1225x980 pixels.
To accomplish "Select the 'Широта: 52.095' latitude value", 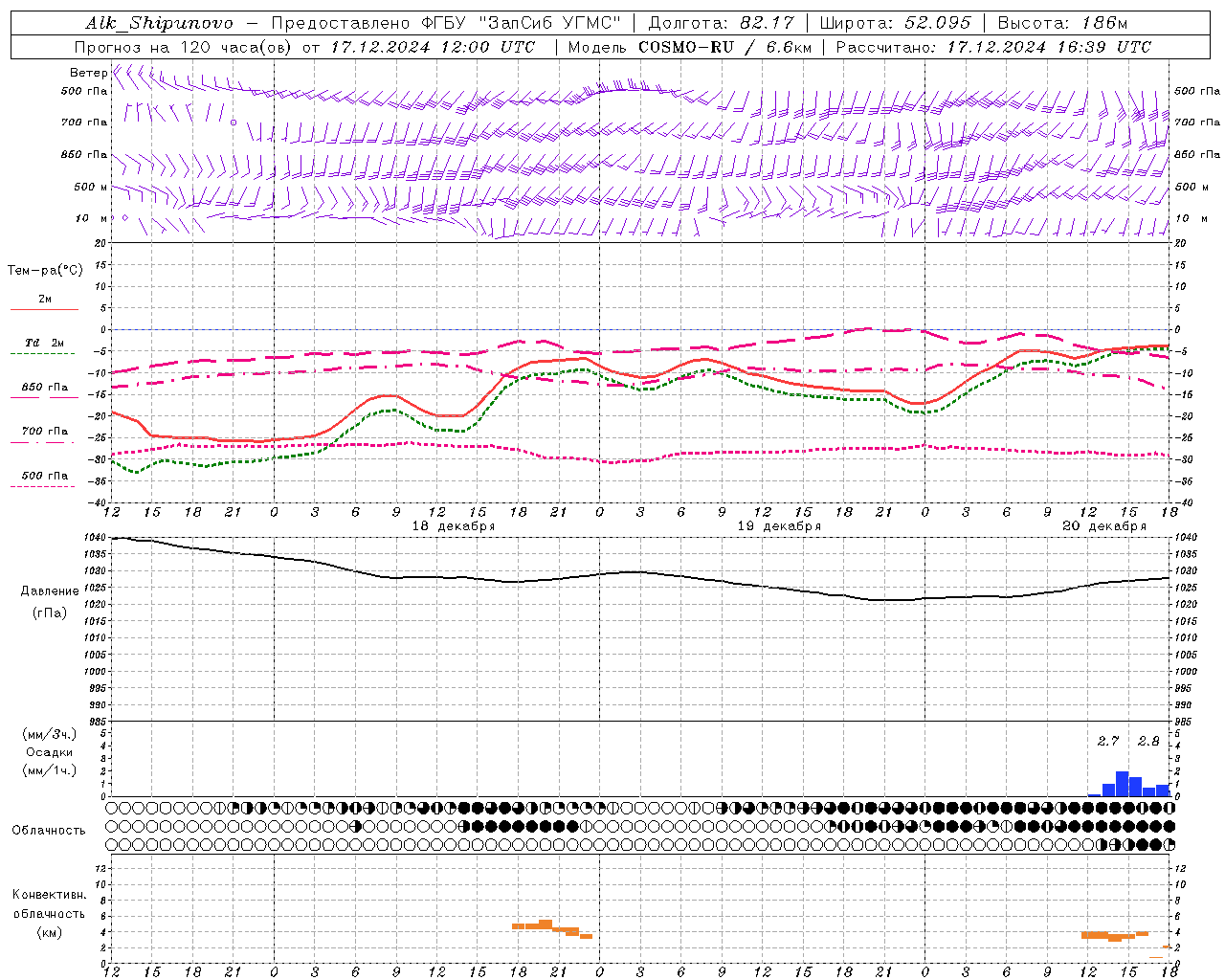I will click(x=896, y=23).
